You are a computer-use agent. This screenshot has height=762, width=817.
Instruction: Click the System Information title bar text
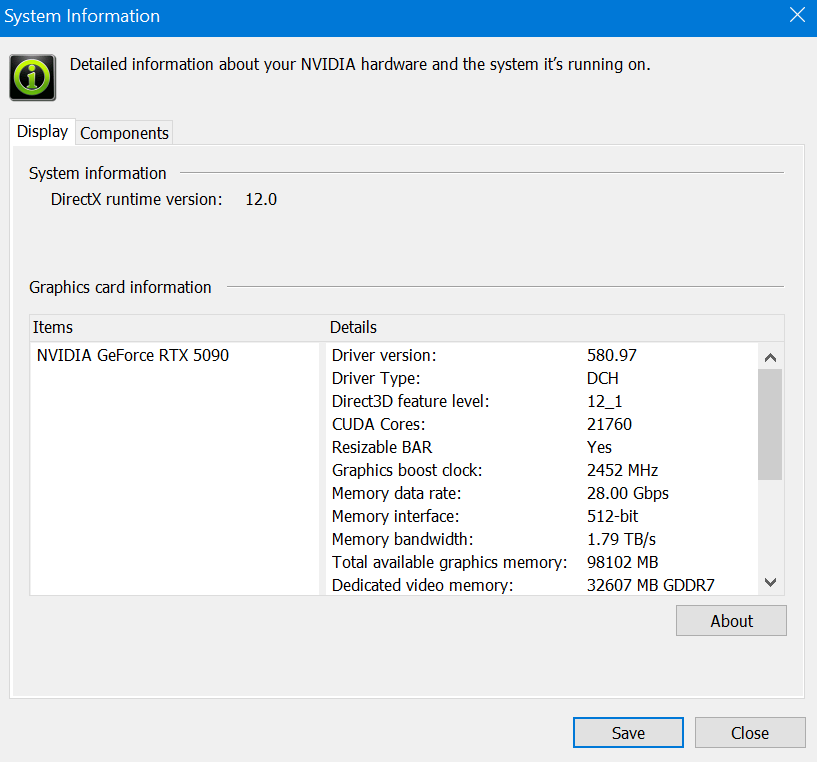pos(82,16)
